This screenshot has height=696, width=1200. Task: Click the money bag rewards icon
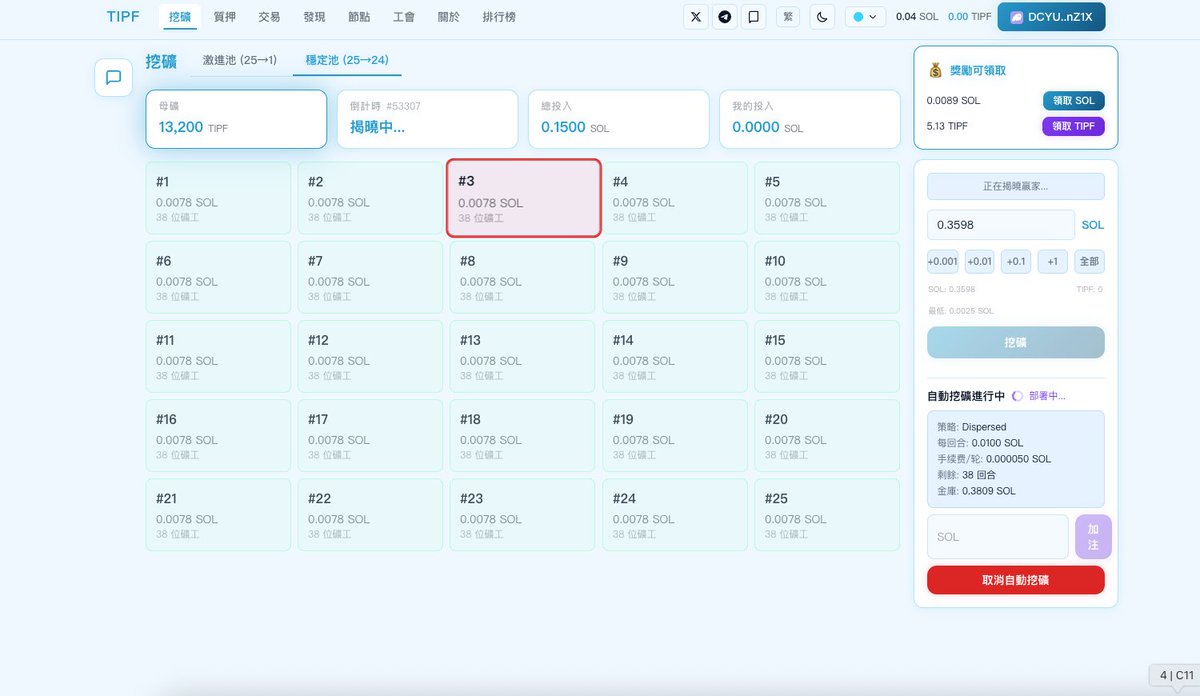click(x=935, y=70)
